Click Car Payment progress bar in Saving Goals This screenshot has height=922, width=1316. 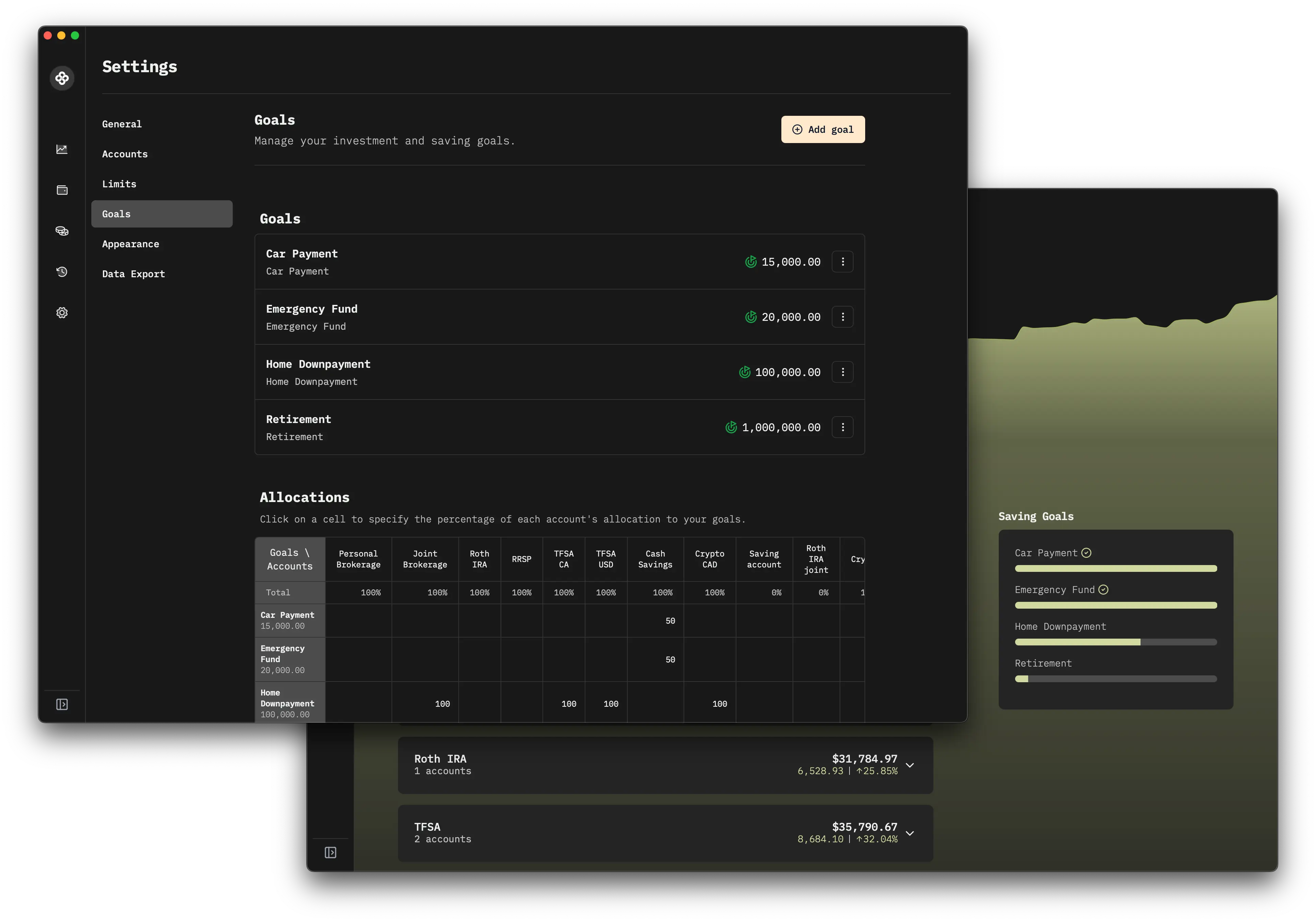pyautogui.click(x=1115, y=568)
